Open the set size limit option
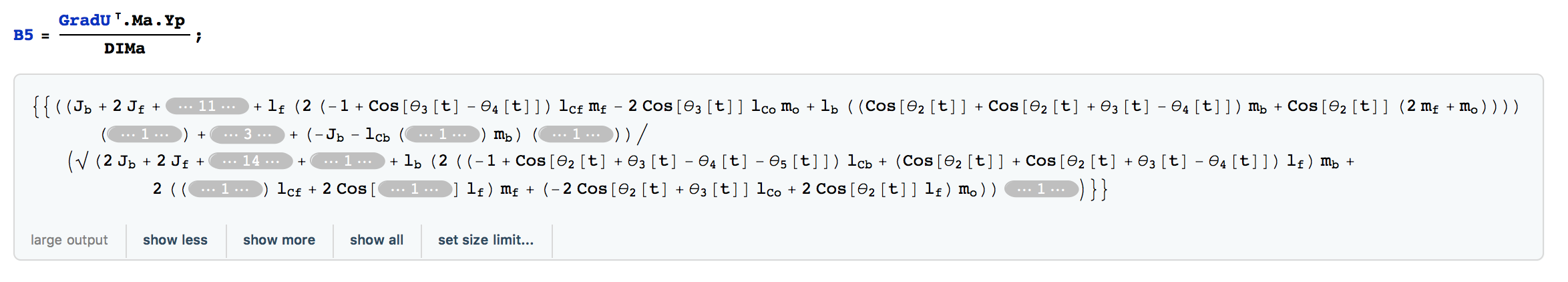The image size is (1568, 282). pyautogui.click(x=485, y=240)
